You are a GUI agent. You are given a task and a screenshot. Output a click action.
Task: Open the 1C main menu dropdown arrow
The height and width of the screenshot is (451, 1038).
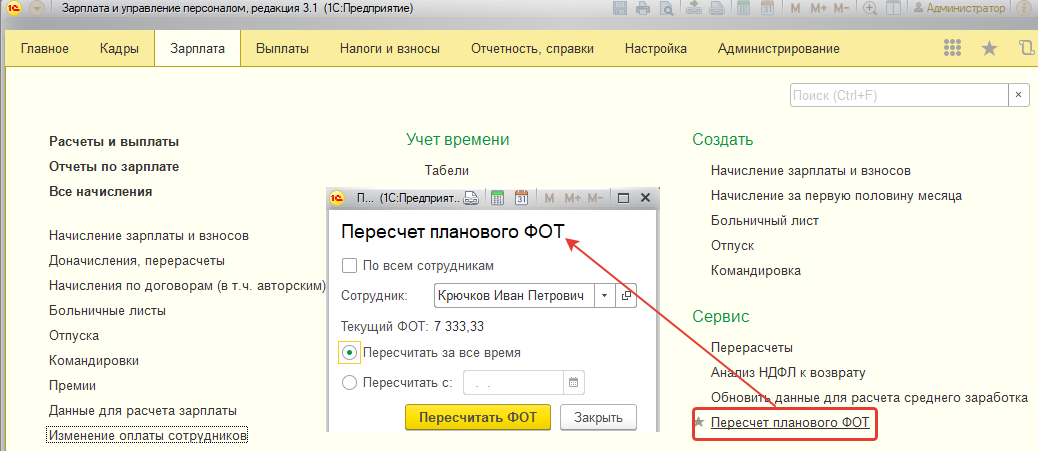(37, 8)
